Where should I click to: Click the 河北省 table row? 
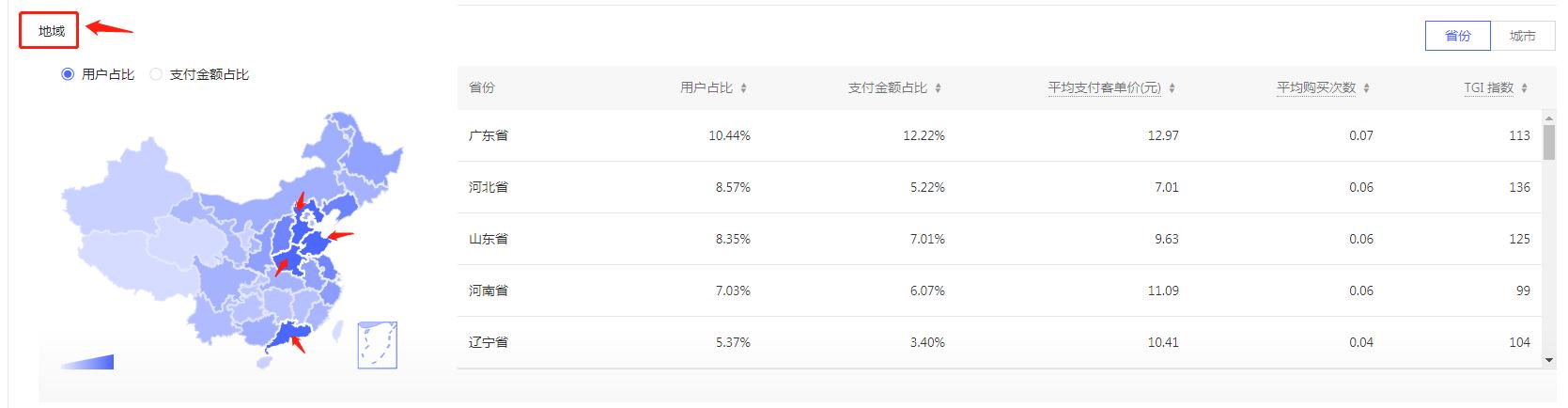tap(1000, 187)
